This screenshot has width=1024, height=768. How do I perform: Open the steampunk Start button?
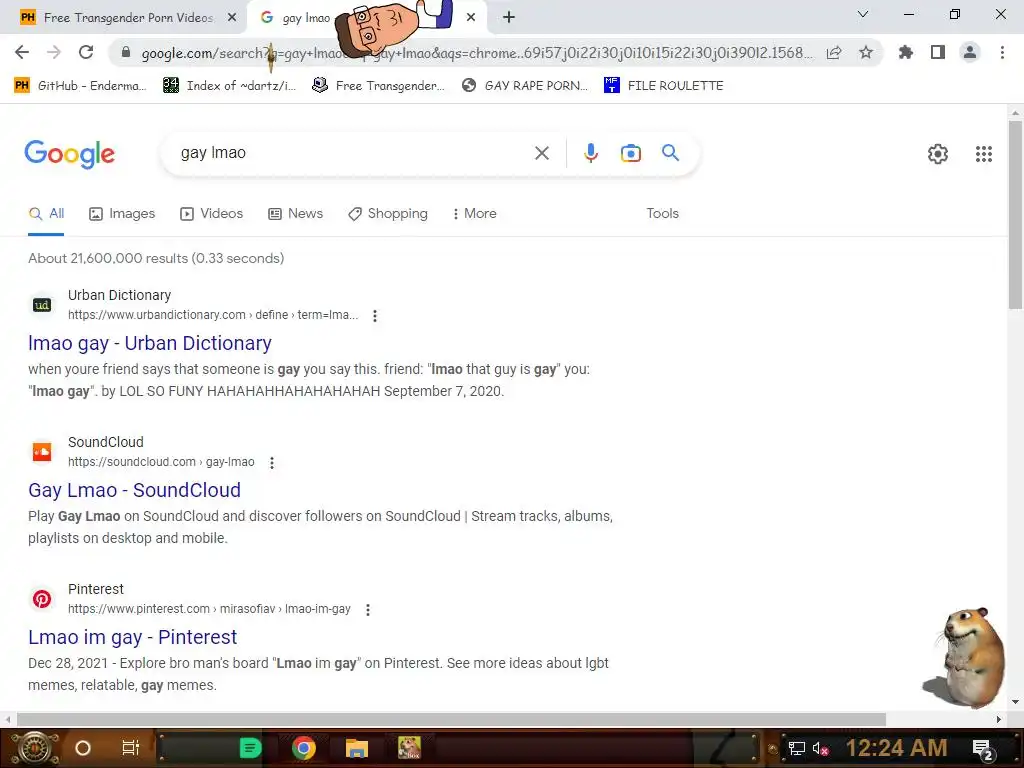(x=35, y=748)
